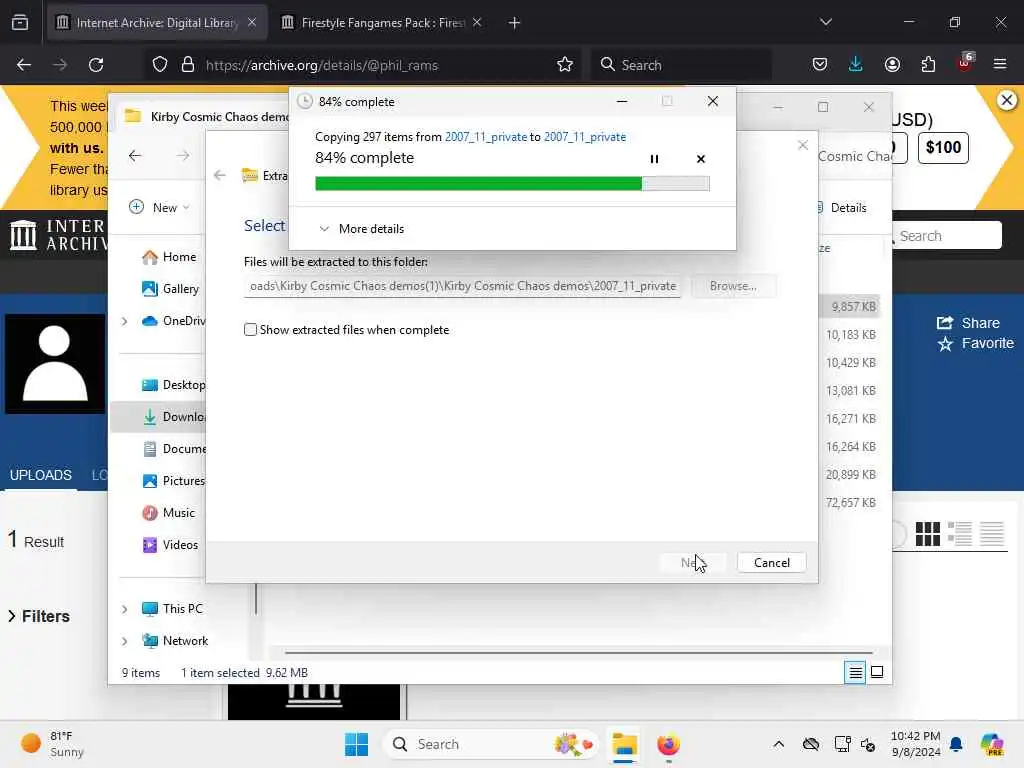This screenshot has width=1024, height=768.
Task: Enable Show extracted files when complete
Action: (250, 330)
